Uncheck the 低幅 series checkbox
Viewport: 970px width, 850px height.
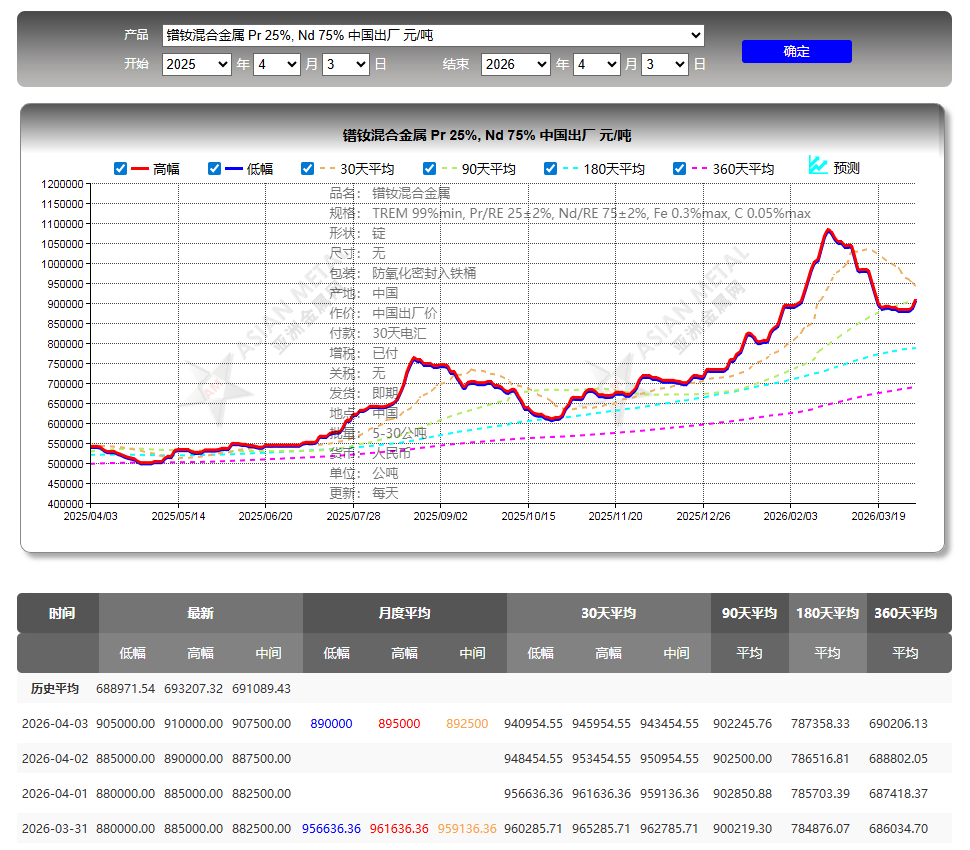tap(215, 169)
